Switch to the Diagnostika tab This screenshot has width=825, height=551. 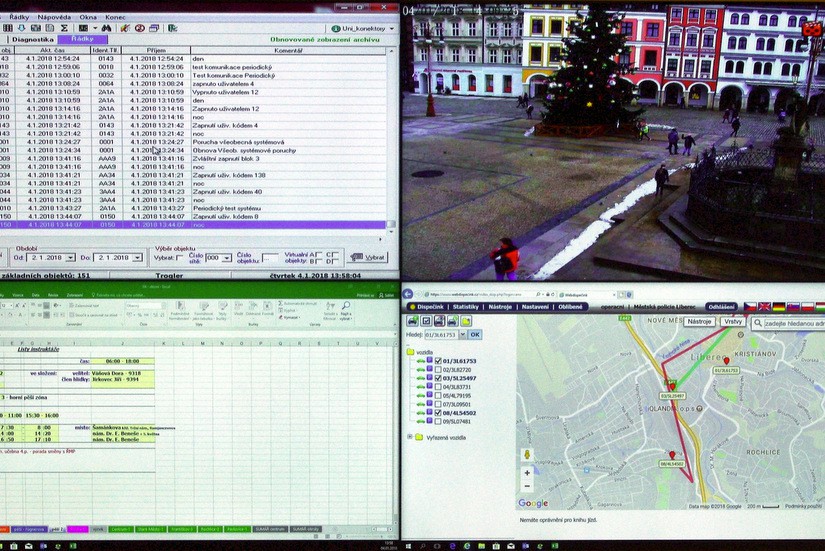click(33, 39)
